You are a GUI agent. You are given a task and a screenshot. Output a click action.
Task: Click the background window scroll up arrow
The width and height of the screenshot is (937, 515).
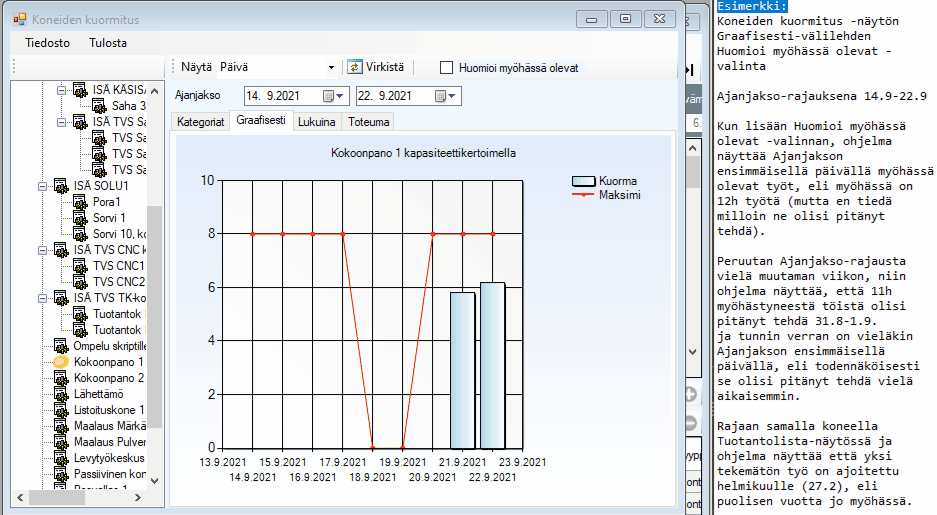693,148
